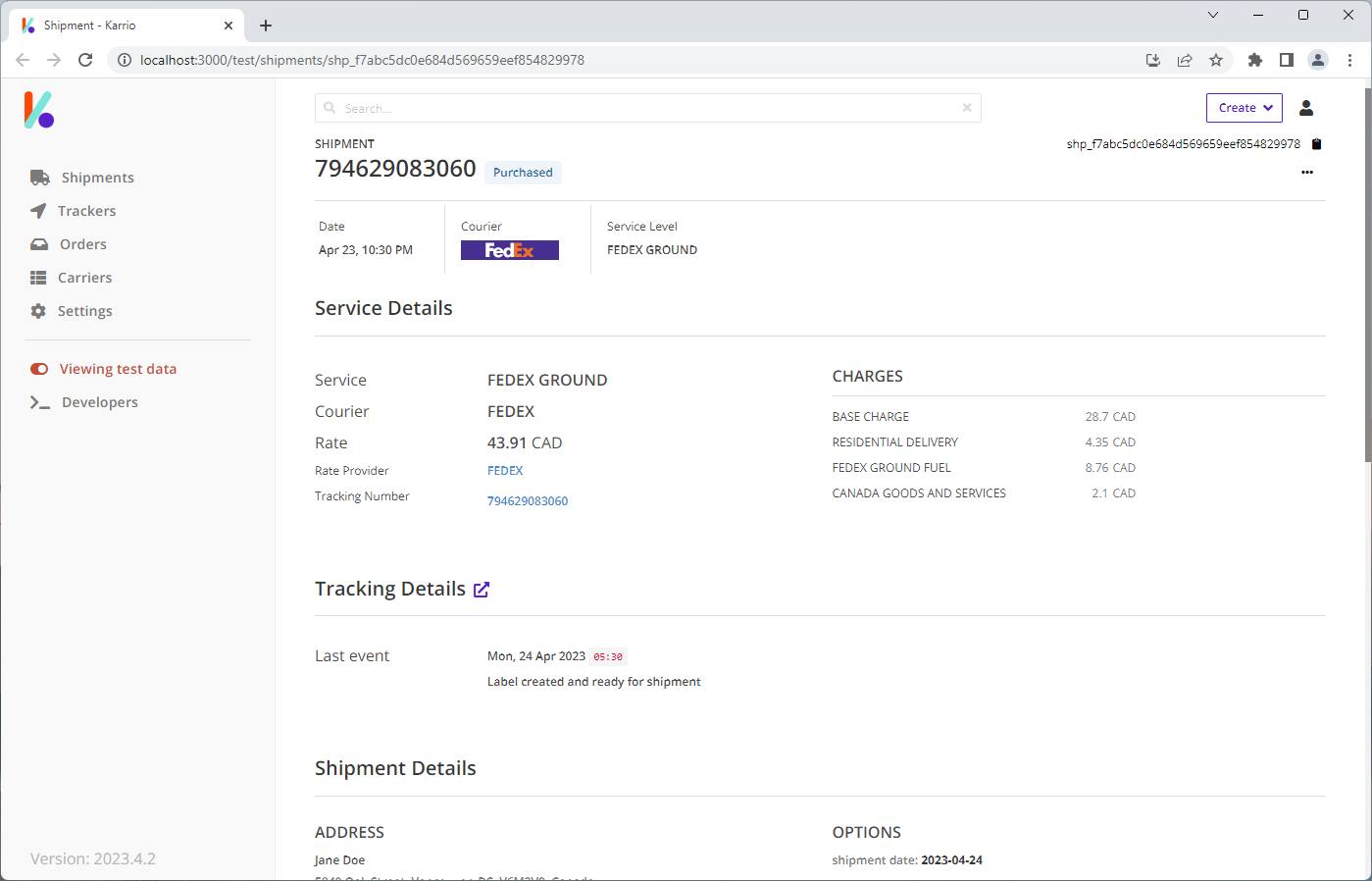Copy the shipment ID with the clipboard icon
Screen dimensions: 1372x881
pyautogui.click(x=1317, y=144)
